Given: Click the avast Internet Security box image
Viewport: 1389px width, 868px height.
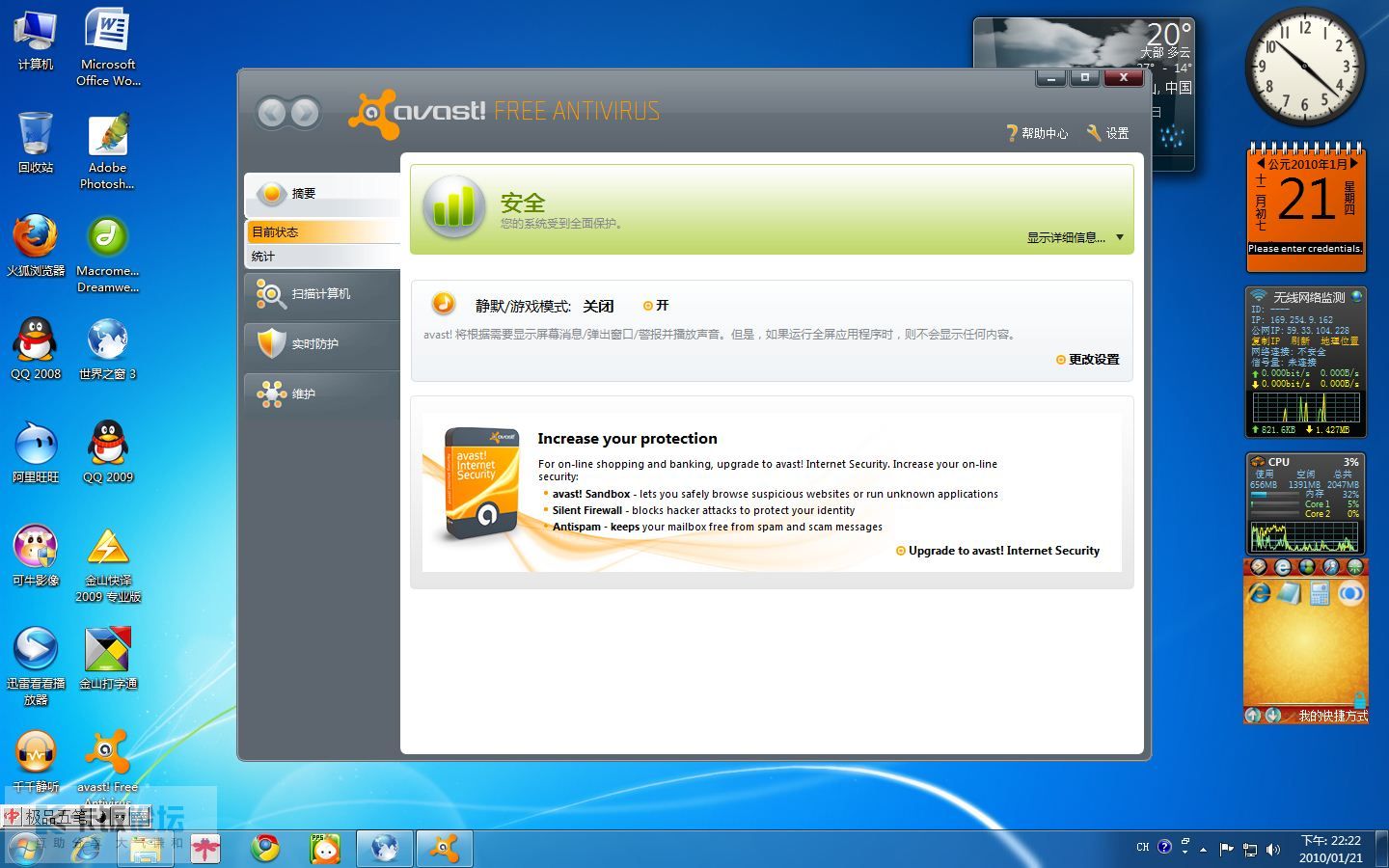Looking at the screenshot, I should [481, 483].
